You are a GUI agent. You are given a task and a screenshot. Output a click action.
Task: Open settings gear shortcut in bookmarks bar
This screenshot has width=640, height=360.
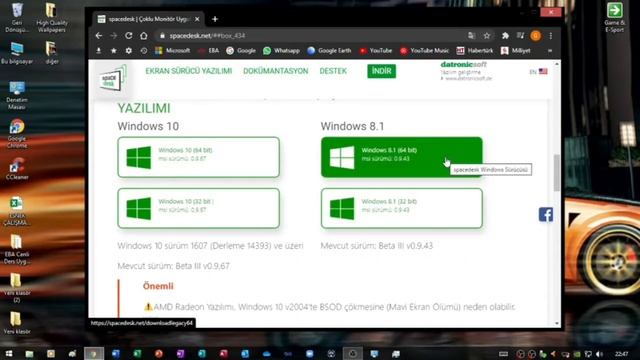coord(129,51)
